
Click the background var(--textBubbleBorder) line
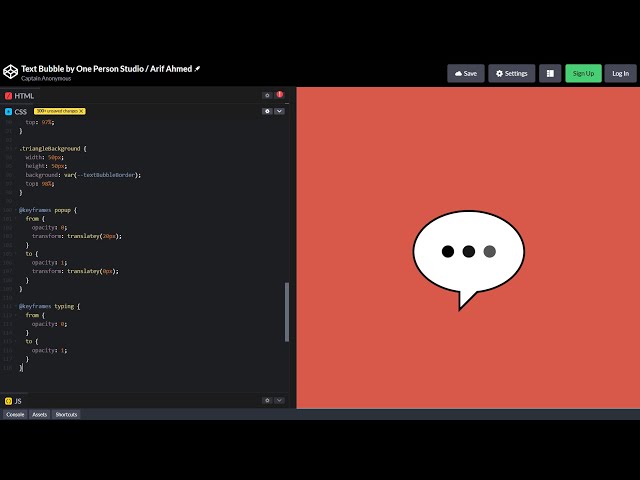pos(83,175)
